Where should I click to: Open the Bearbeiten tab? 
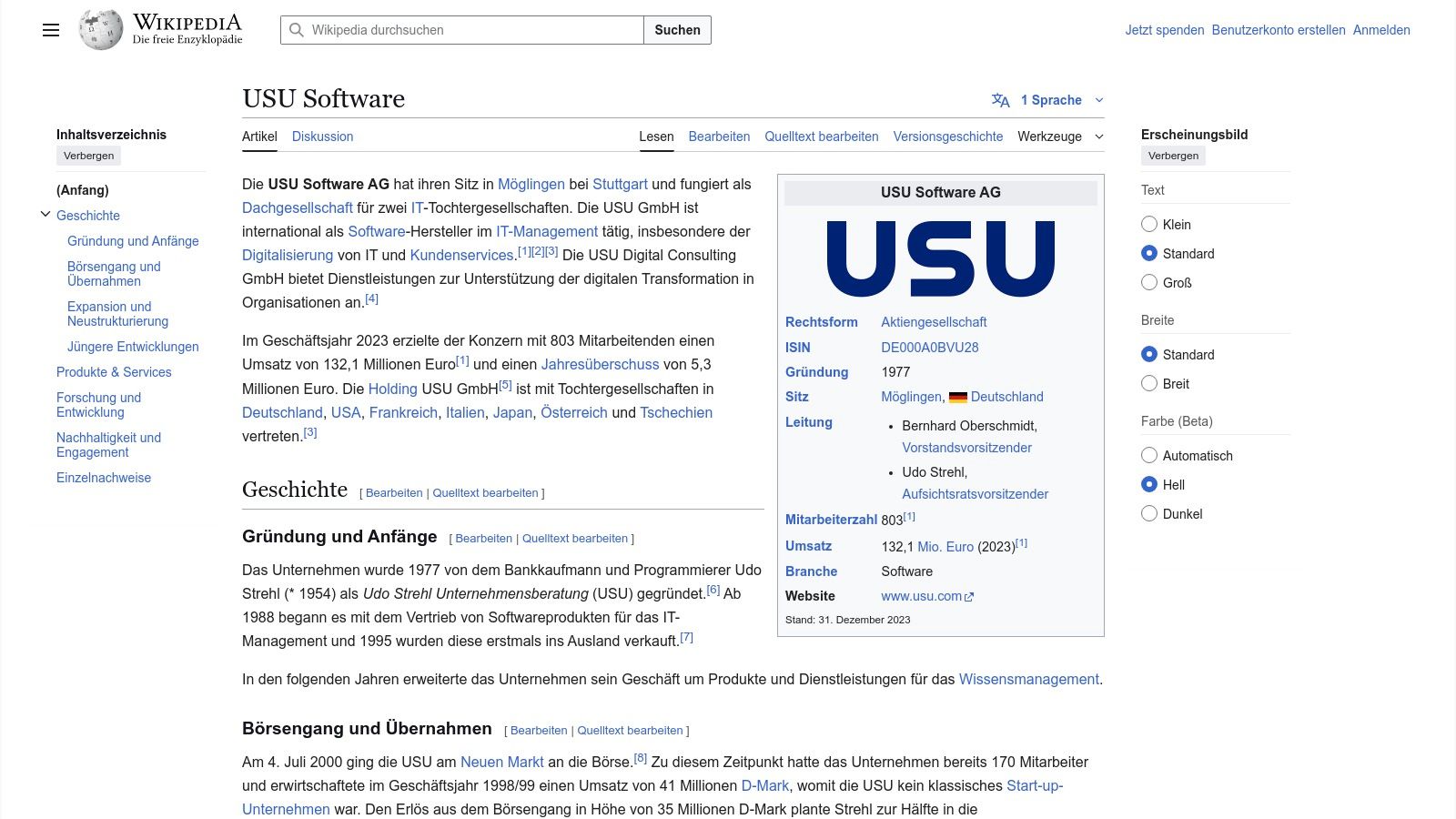pyautogui.click(x=719, y=136)
